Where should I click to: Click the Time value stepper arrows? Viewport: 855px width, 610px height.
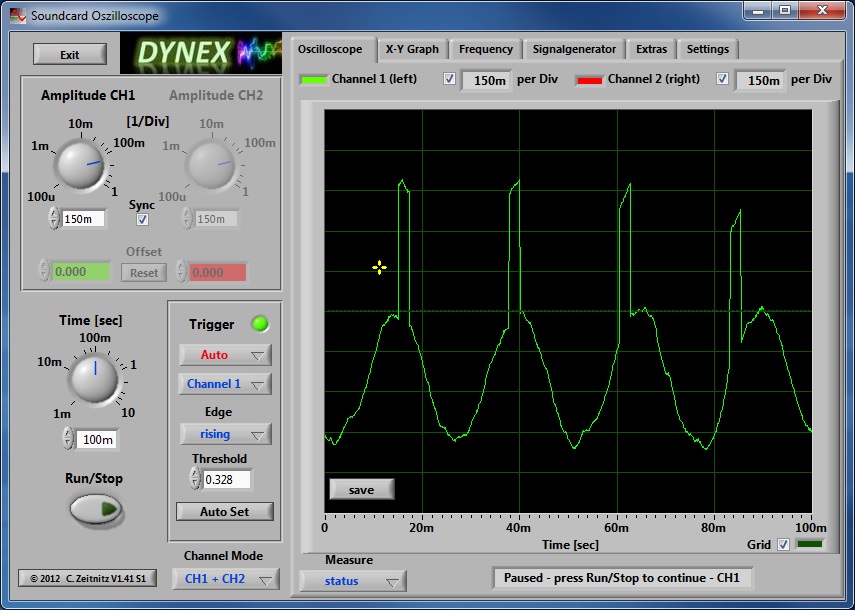68,439
